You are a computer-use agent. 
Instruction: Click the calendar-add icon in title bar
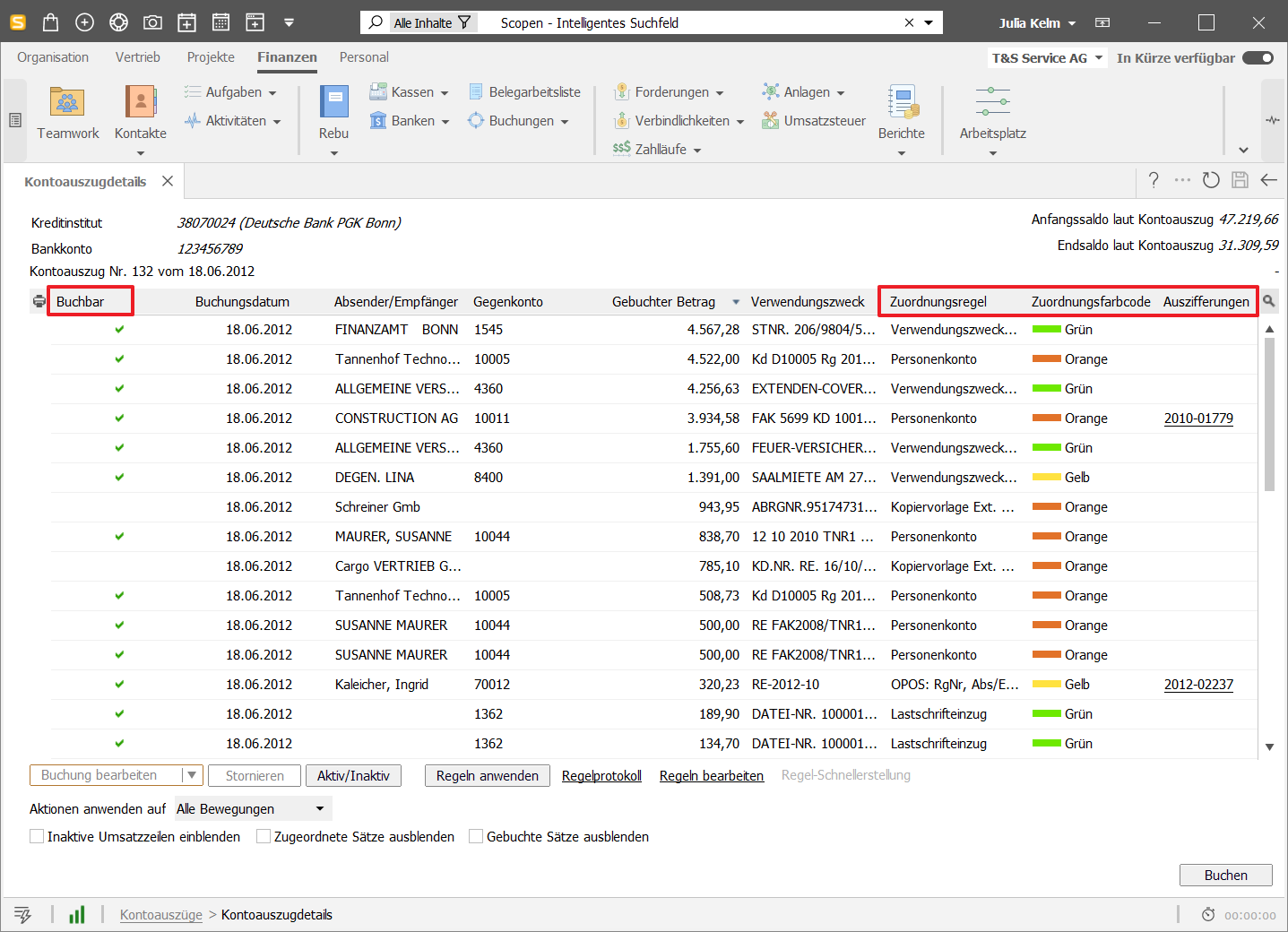[x=186, y=22]
